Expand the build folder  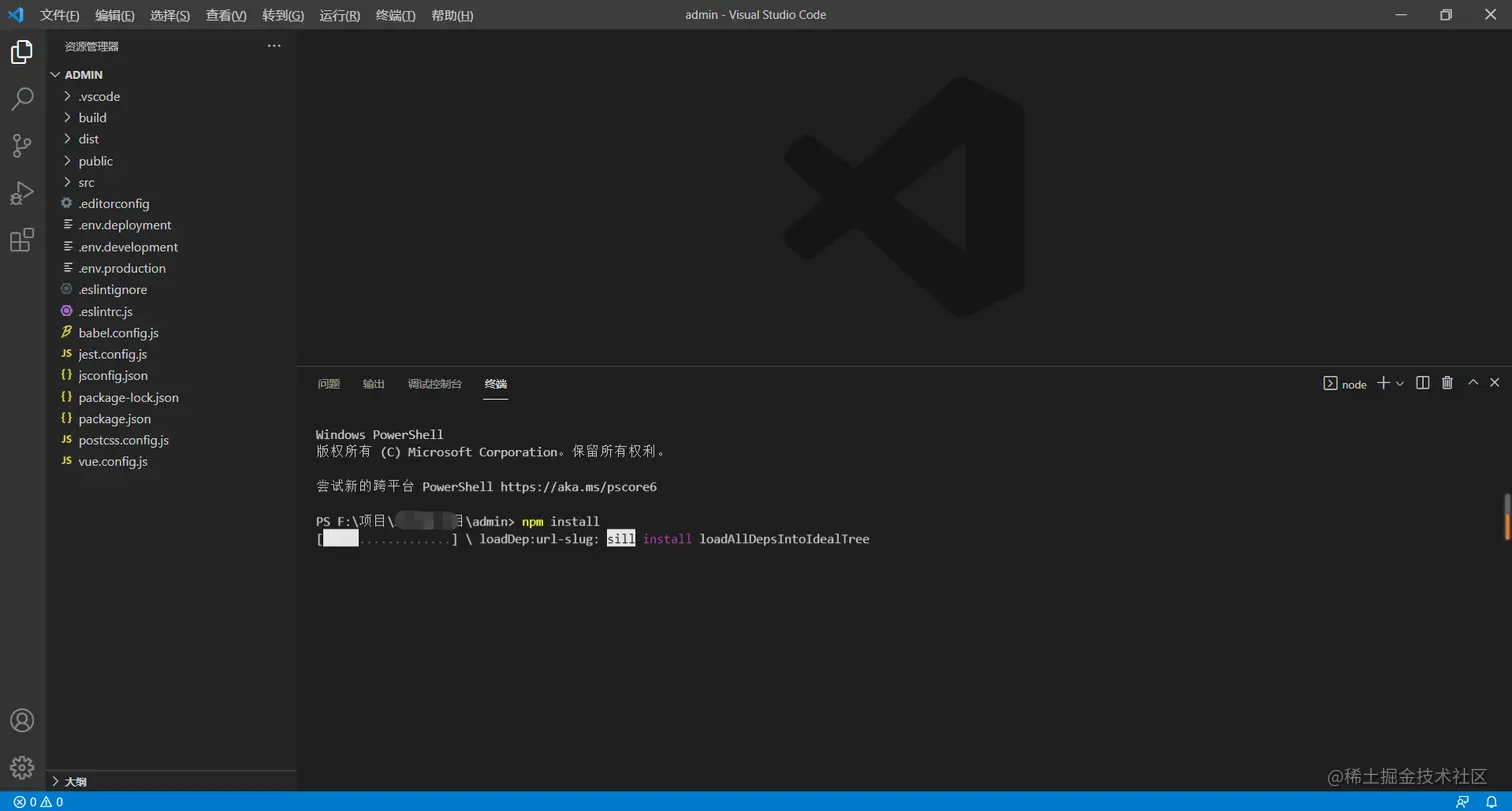(171, 118)
